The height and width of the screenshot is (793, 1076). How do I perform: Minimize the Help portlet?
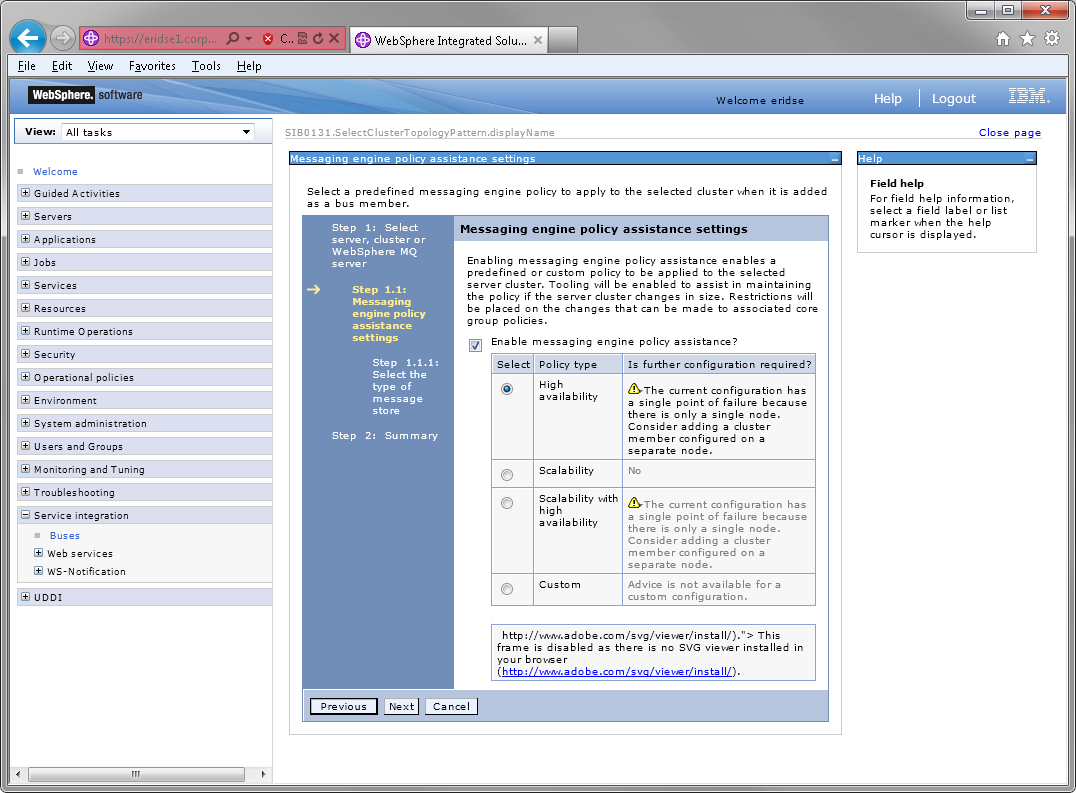click(x=1029, y=159)
